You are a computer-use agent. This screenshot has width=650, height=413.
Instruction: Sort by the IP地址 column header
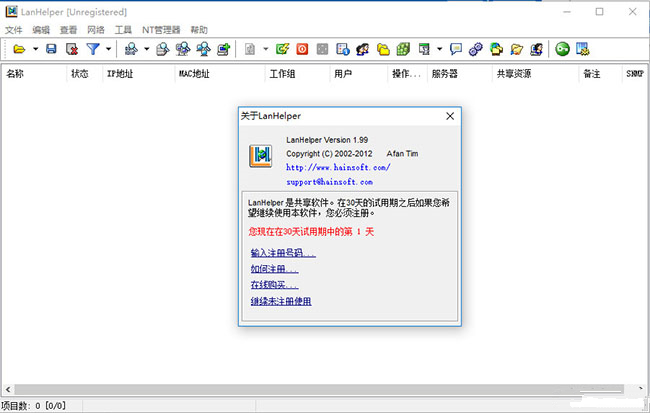(138, 74)
